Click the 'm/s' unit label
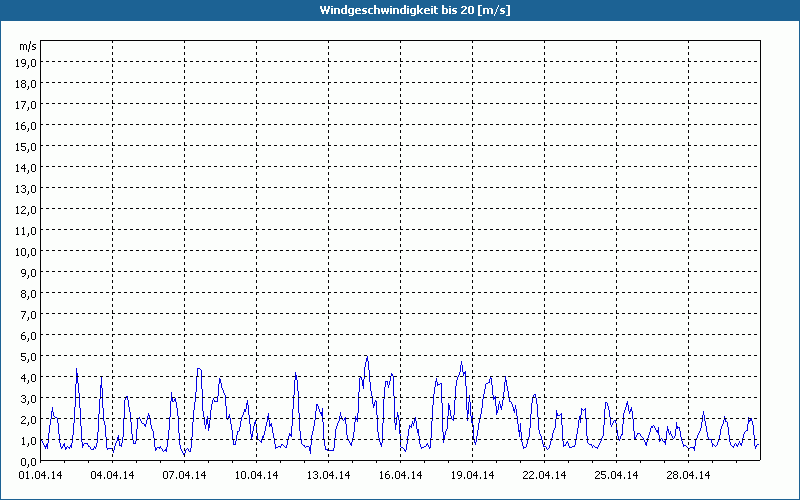800x500 pixels. [28, 46]
